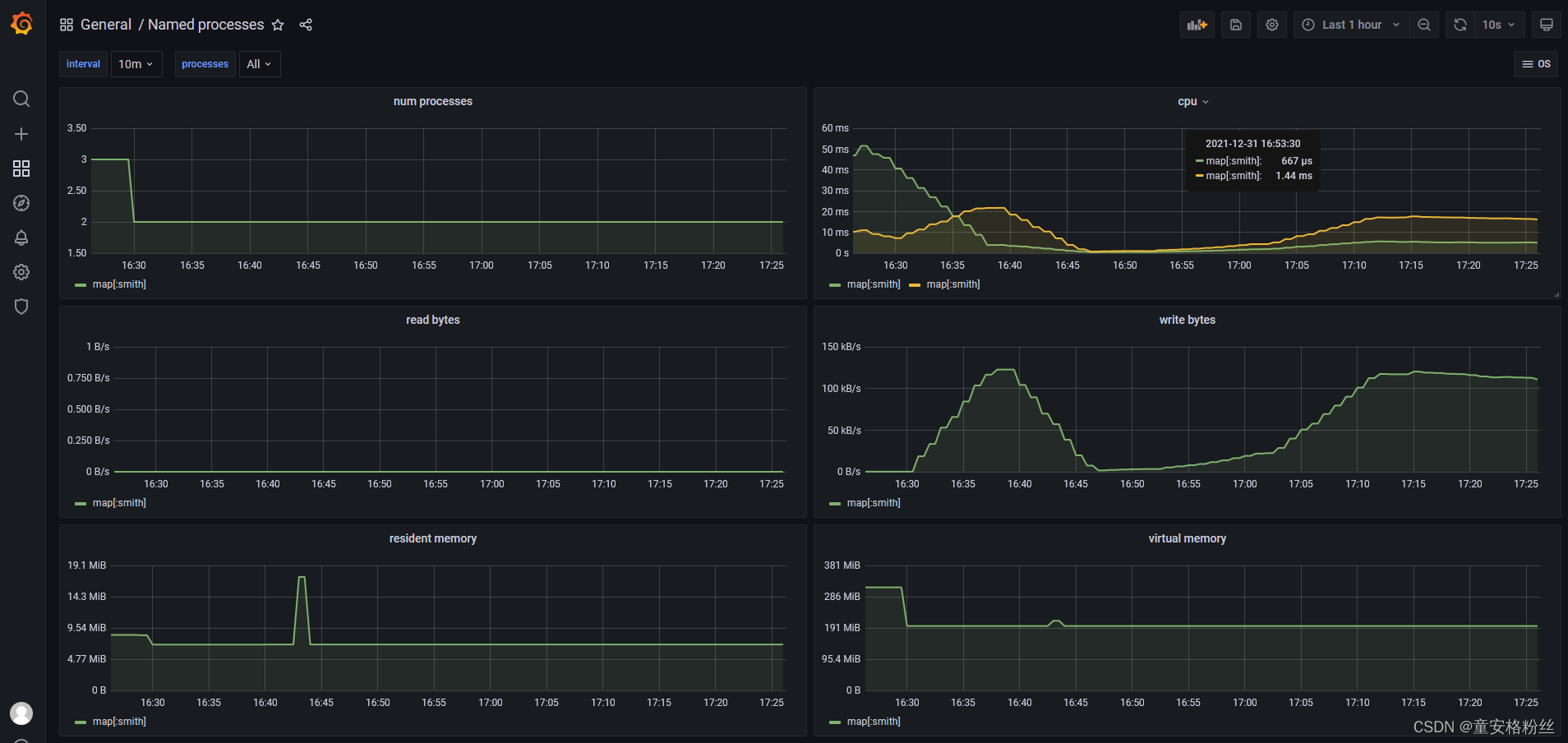Star the Named processes dashboard
This screenshot has height=743, width=1568.
[x=278, y=25]
